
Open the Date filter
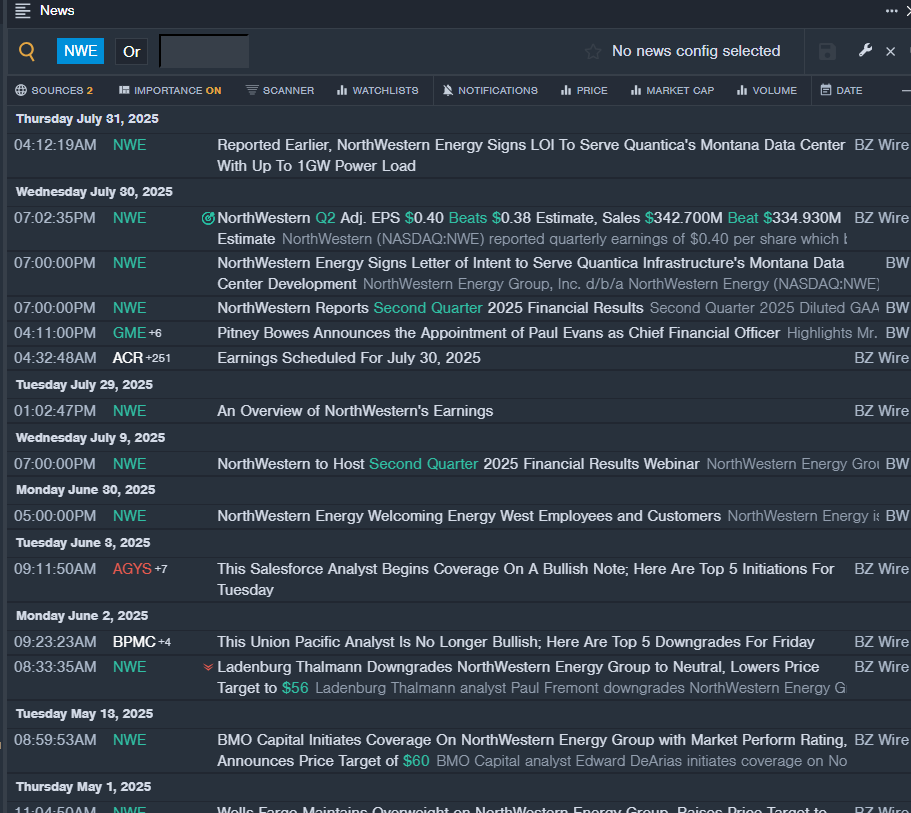click(841, 90)
